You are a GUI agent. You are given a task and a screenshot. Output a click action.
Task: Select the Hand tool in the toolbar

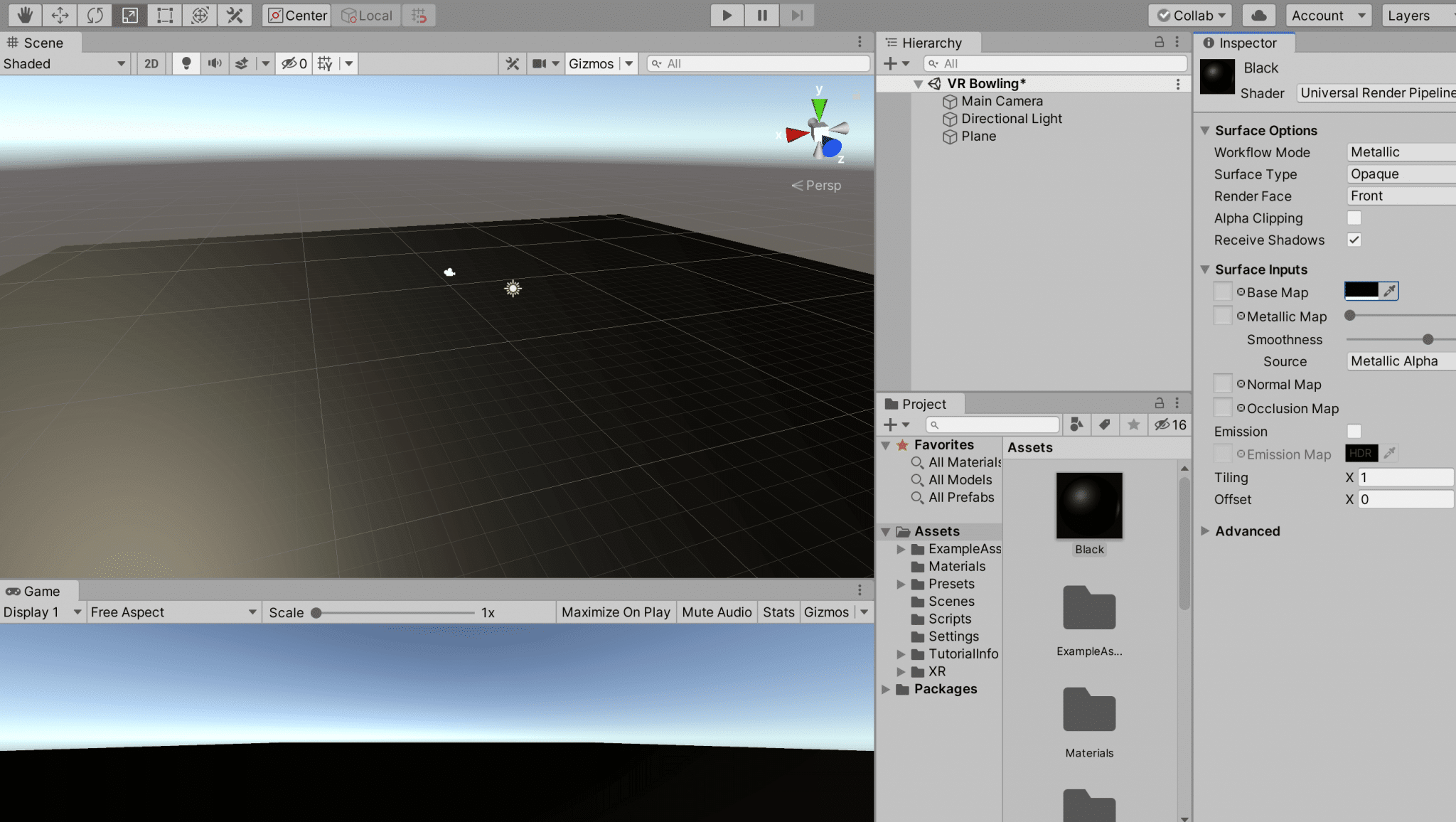(23, 15)
